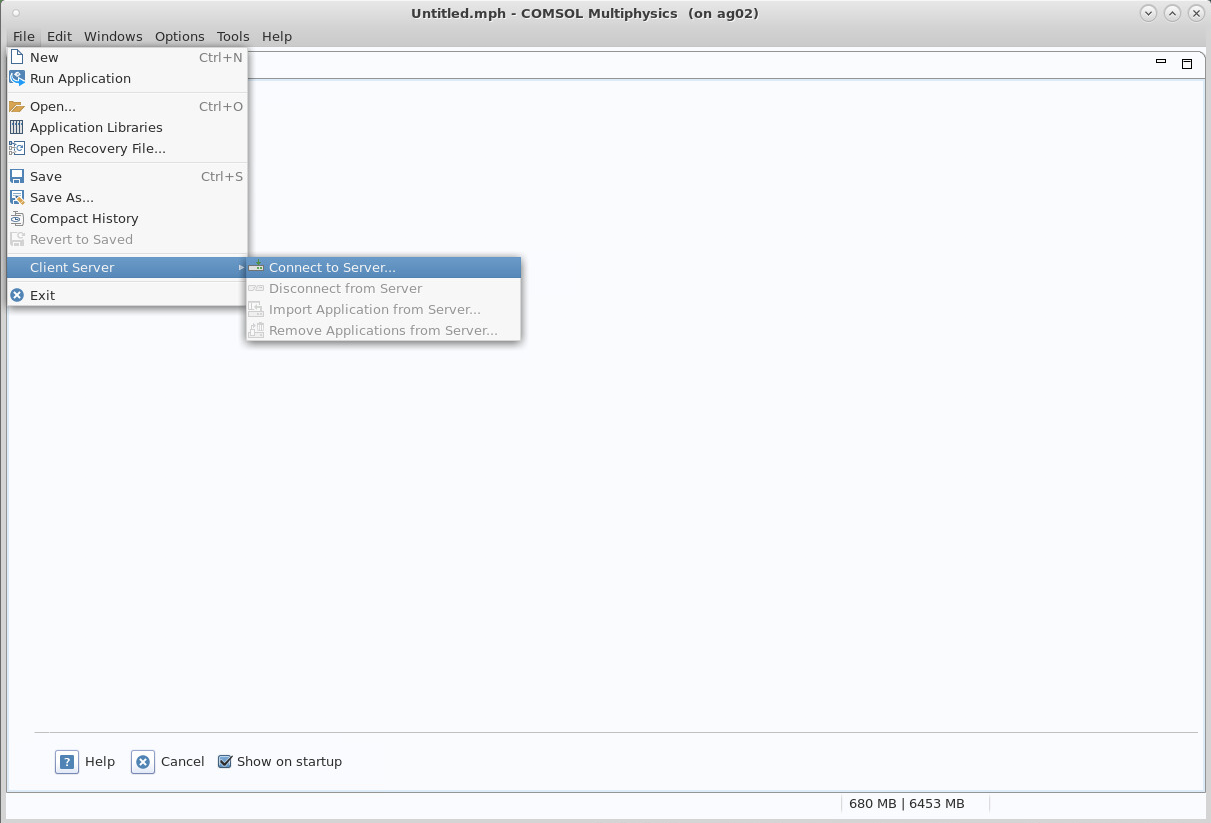
Task: Select Application Libraries menu entry
Action: (x=127, y=127)
